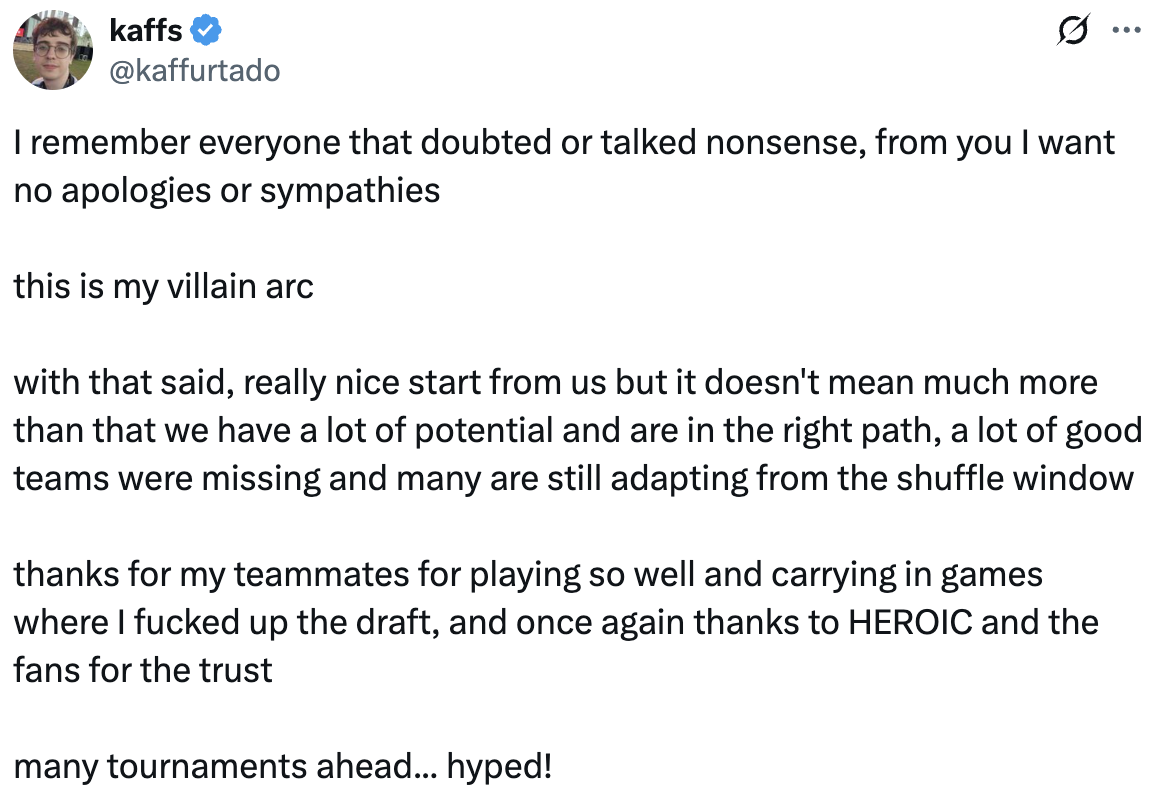This screenshot has height=802, width=1154.
Task: Open the three-dot More options menu
Action: point(1126,31)
